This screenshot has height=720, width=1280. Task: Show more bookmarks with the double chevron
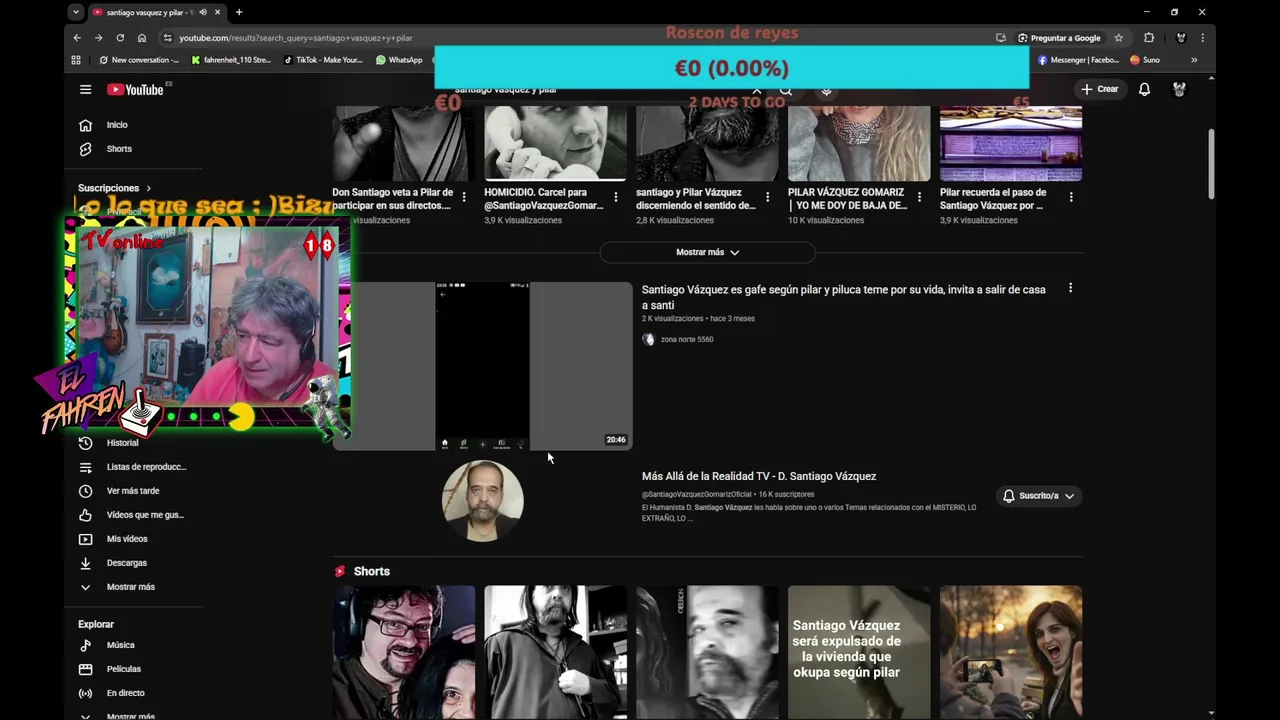coord(1194,60)
